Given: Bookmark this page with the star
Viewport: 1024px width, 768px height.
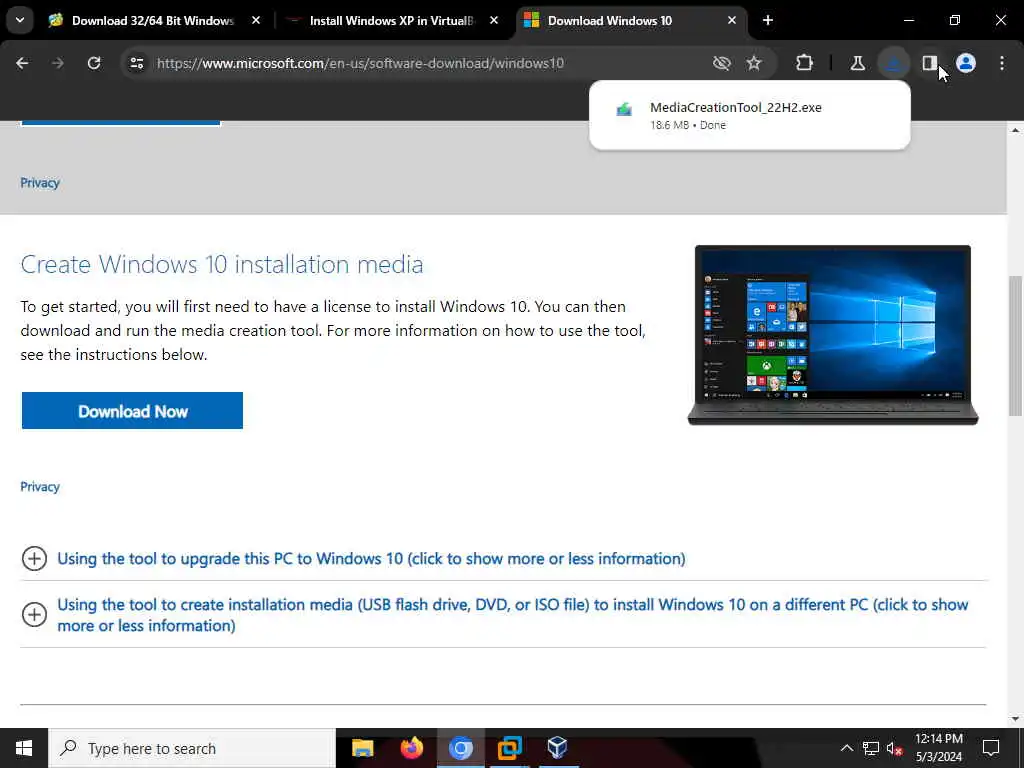Looking at the screenshot, I should [x=754, y=63].
